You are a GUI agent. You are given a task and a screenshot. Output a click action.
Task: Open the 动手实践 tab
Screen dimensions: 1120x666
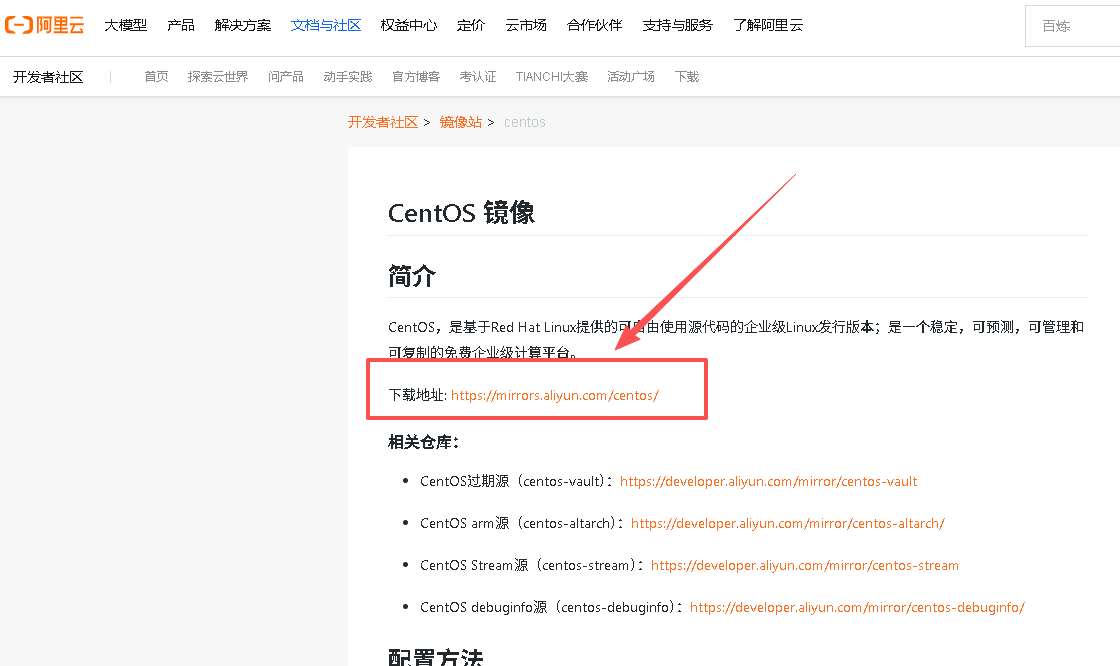(x=348, y=76)
